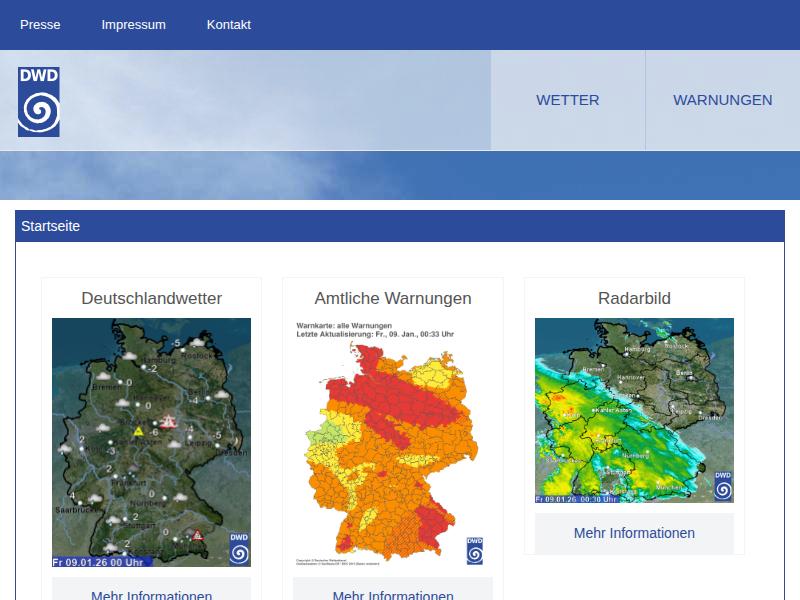
Task: Open the Amtliche Warnungen map image
Action: pyautogui.click(x=392, y=442)
